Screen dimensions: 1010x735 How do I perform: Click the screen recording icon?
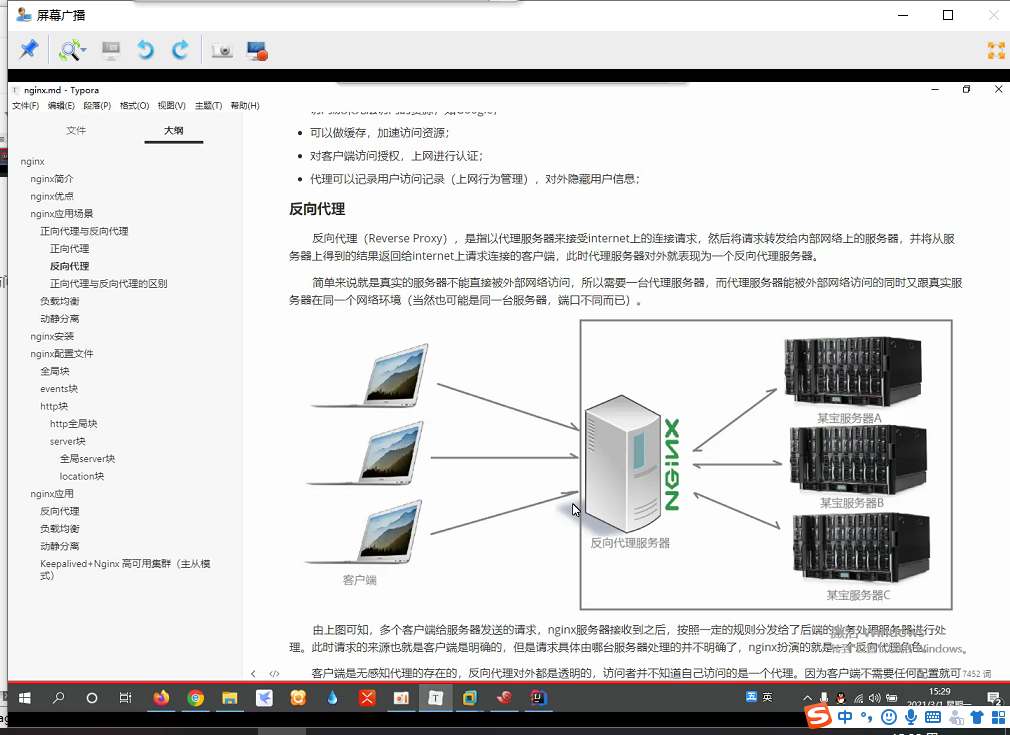[257, 51]
